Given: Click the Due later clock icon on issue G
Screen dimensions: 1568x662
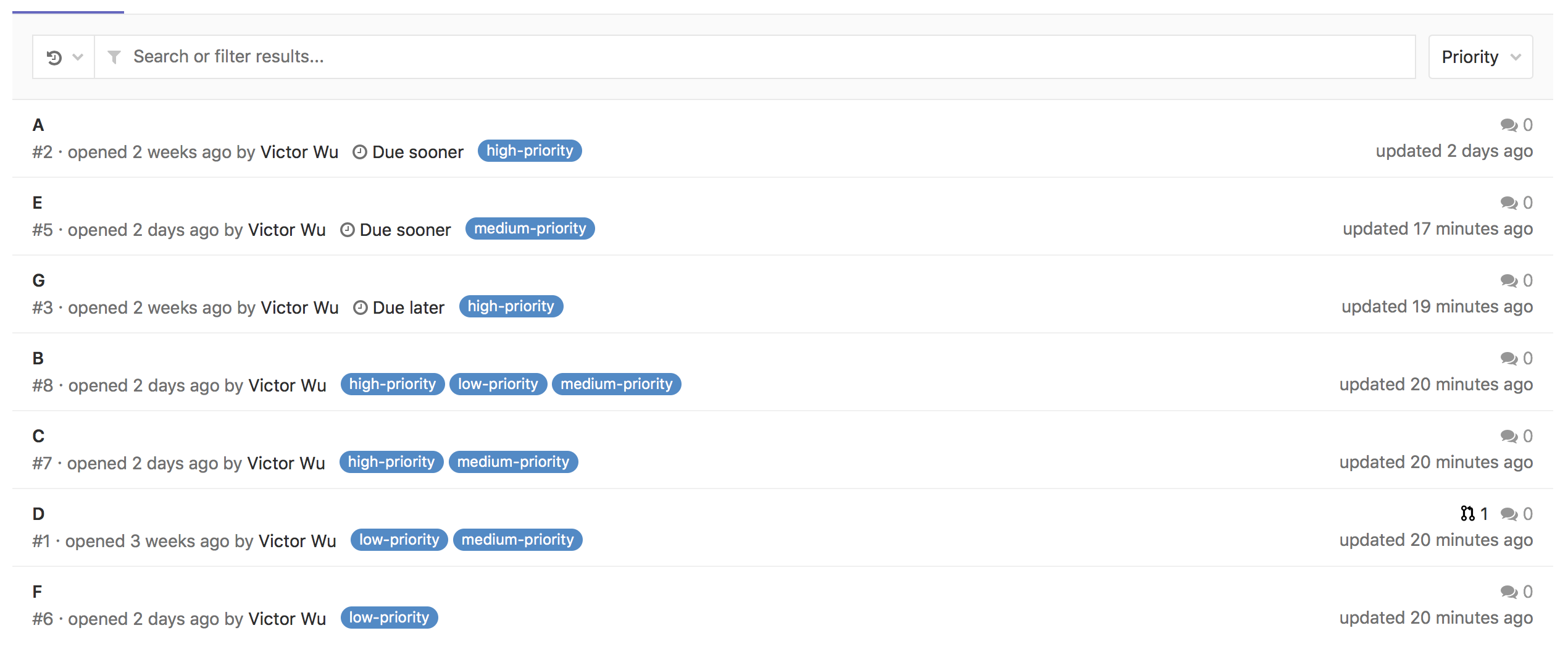Looking at the screenshot, I should click(x=361, y=307).
